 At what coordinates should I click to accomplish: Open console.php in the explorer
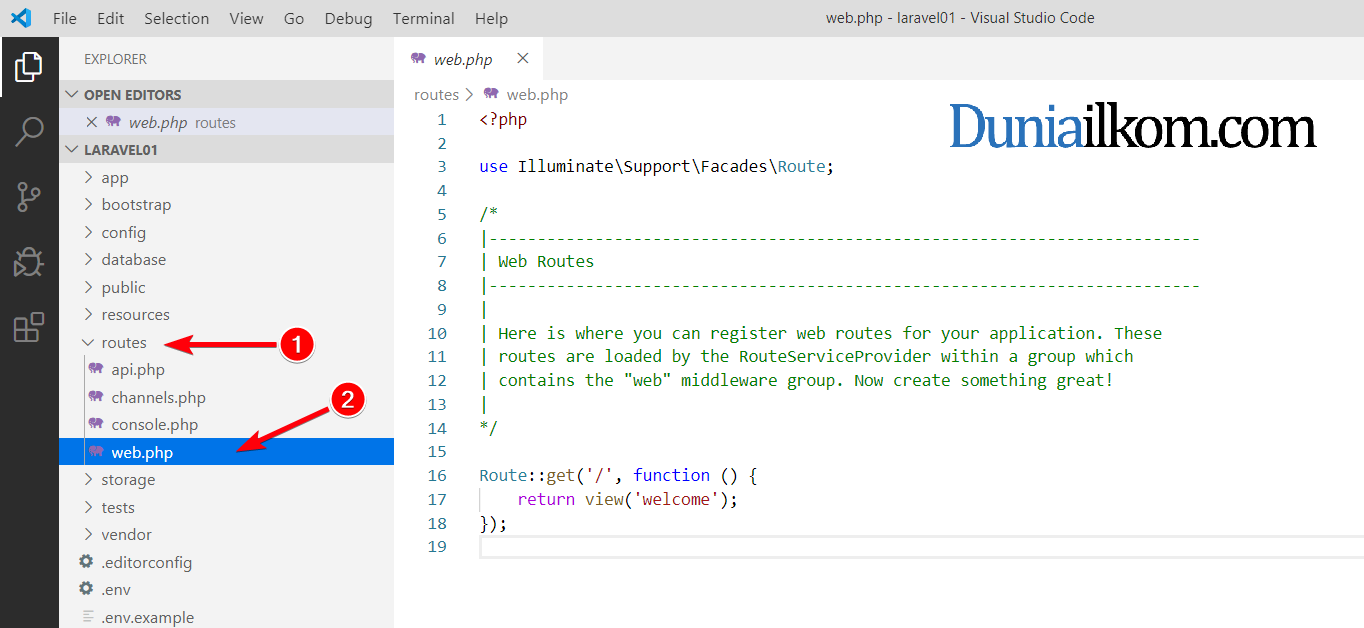click(226, 424)
